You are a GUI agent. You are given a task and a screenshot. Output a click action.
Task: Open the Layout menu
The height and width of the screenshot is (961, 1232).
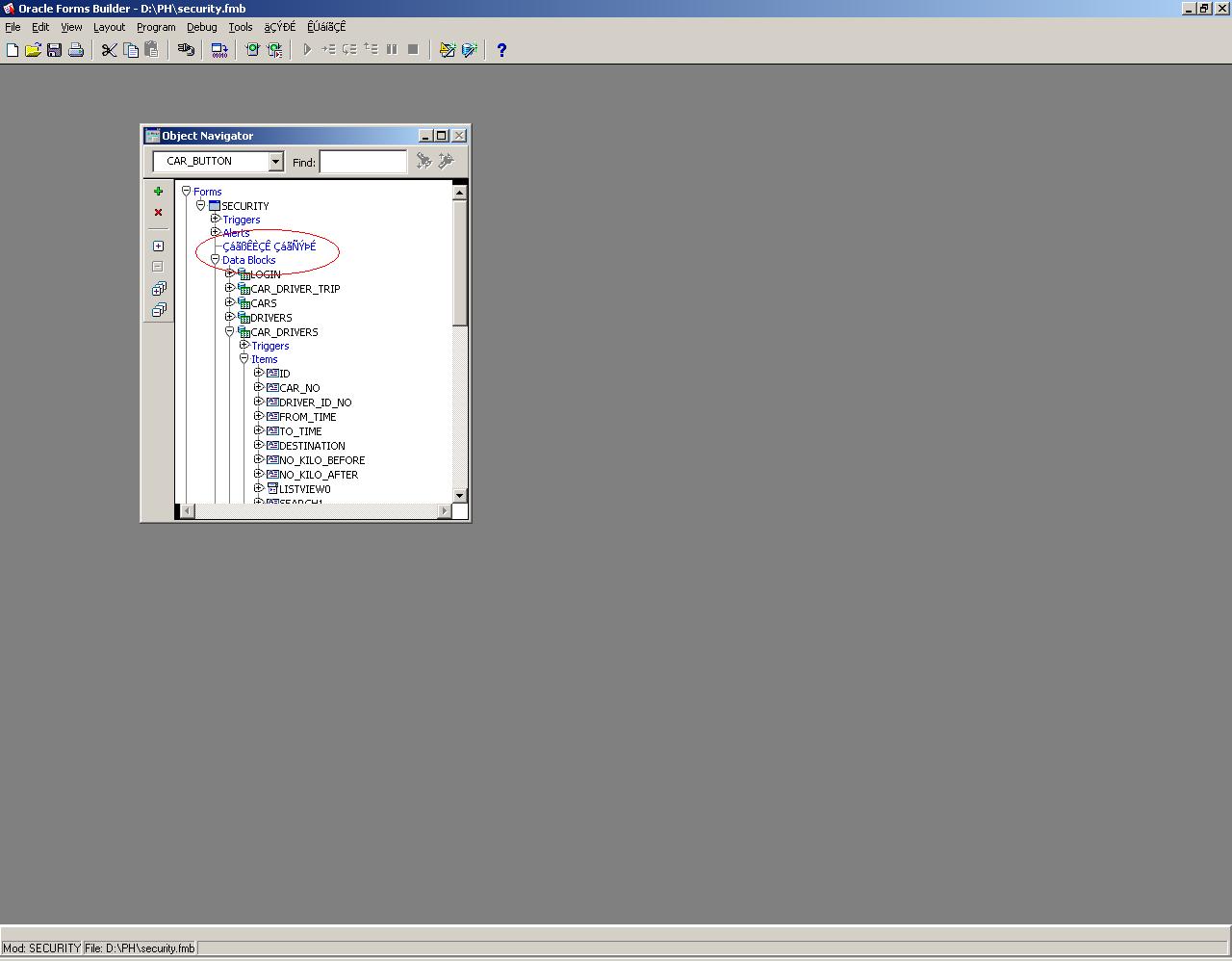tap(109, 27)
